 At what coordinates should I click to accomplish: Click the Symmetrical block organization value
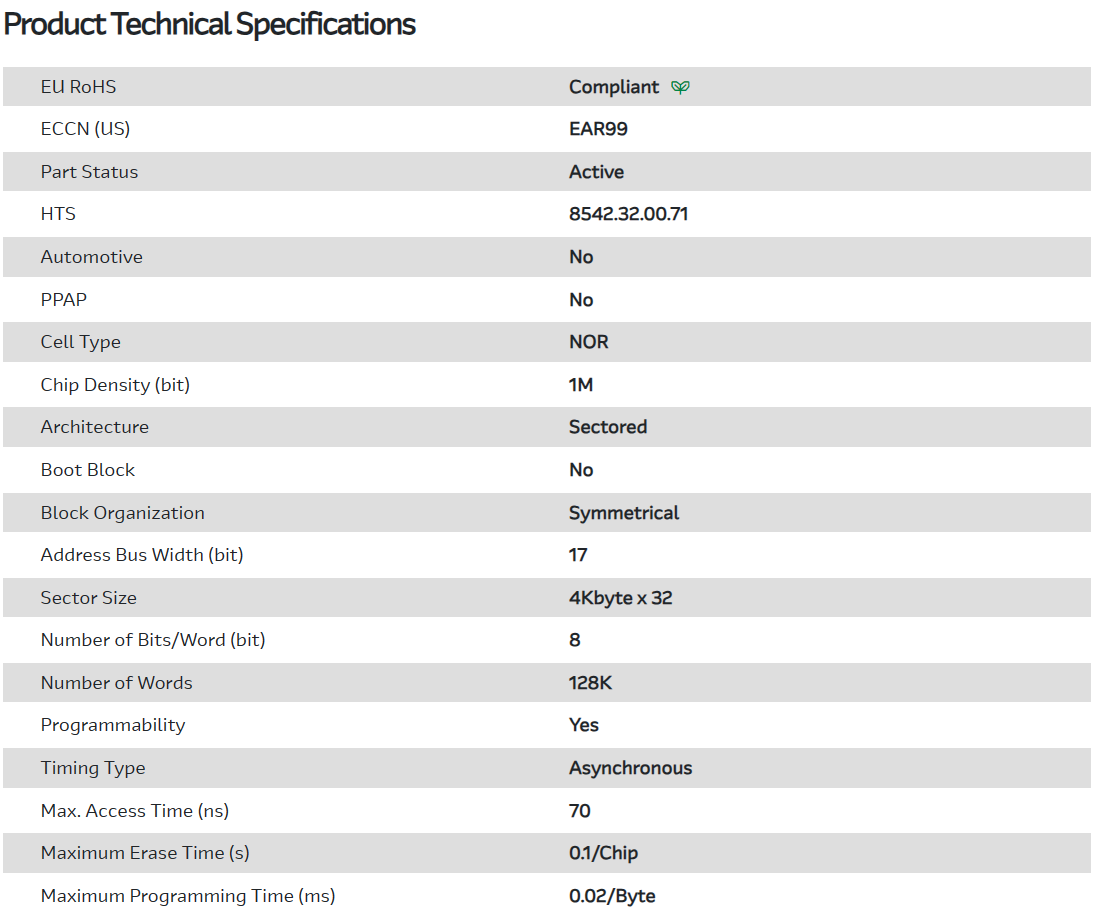624,513
